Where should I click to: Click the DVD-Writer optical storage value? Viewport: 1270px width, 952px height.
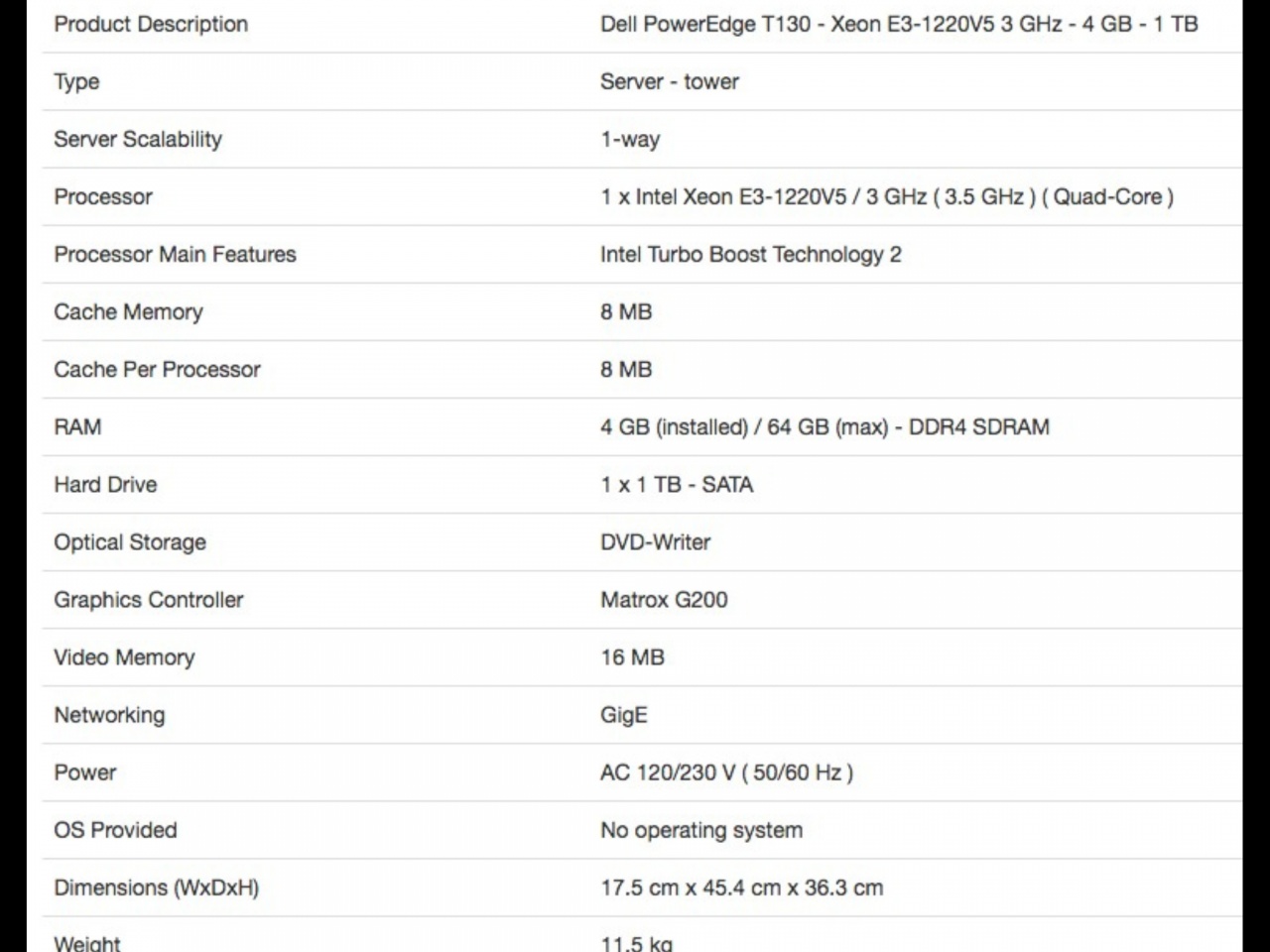pos(655,541)
